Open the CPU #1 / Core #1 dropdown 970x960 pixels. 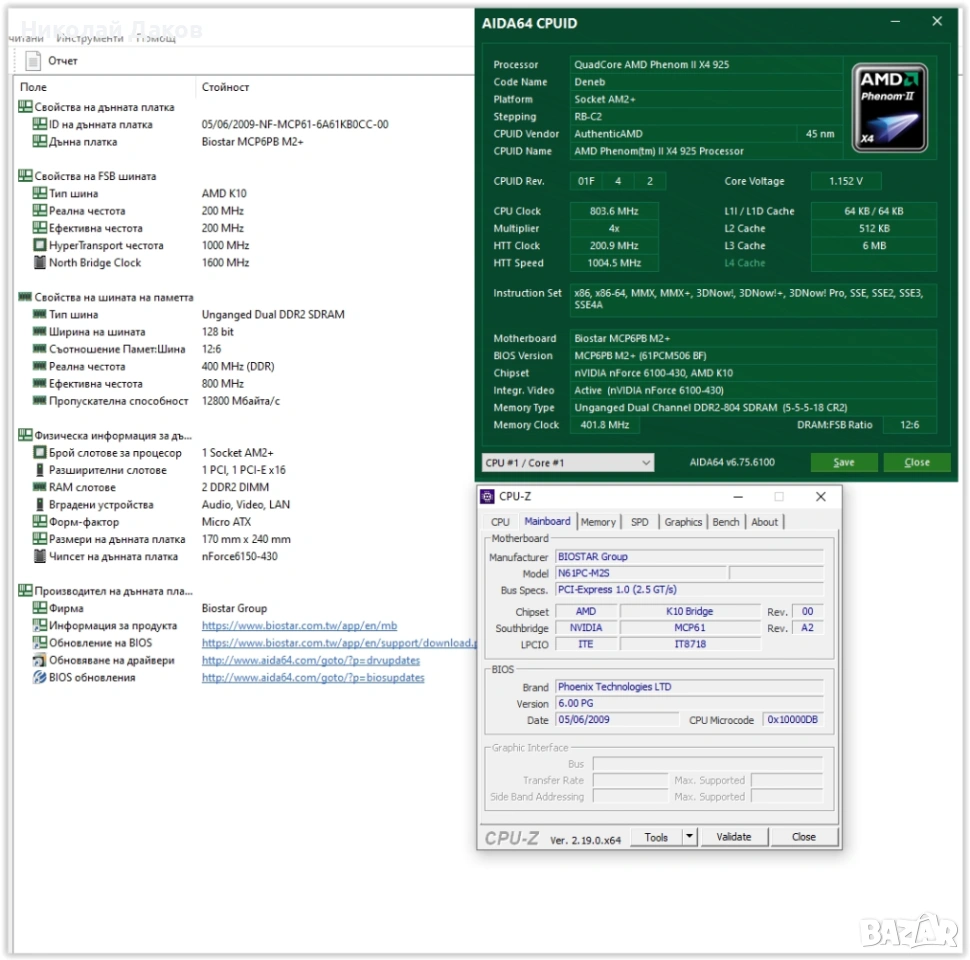[568, 462]
